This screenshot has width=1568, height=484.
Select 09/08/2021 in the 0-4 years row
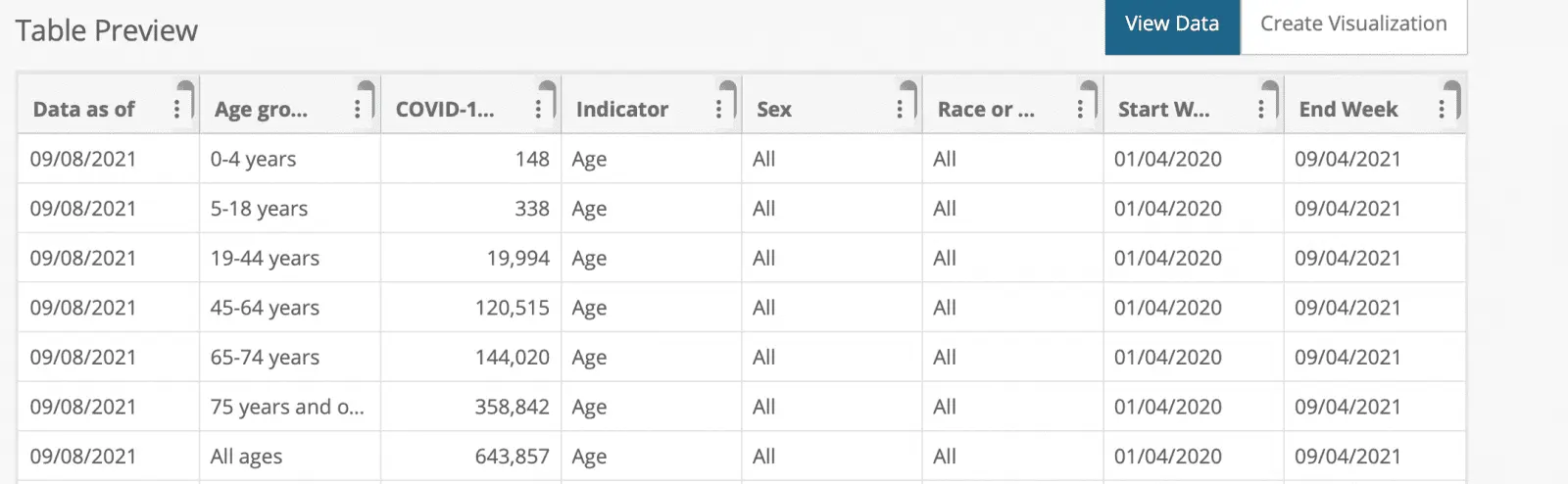coord(83,159)
